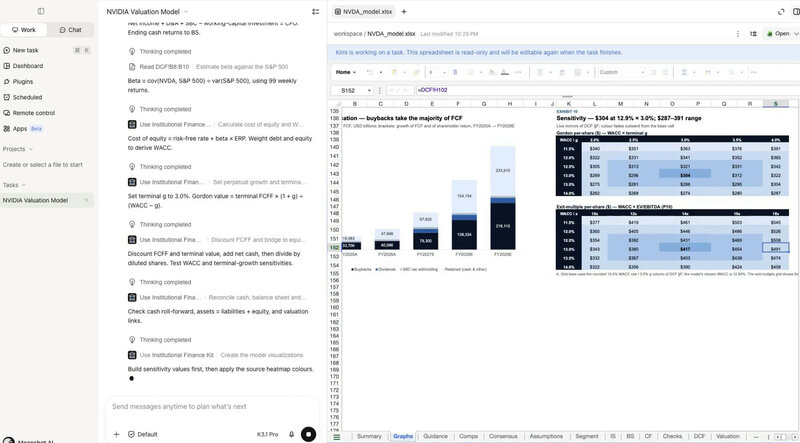Open Apps Beta section
The image size is (800, 443).
[23, 129]
